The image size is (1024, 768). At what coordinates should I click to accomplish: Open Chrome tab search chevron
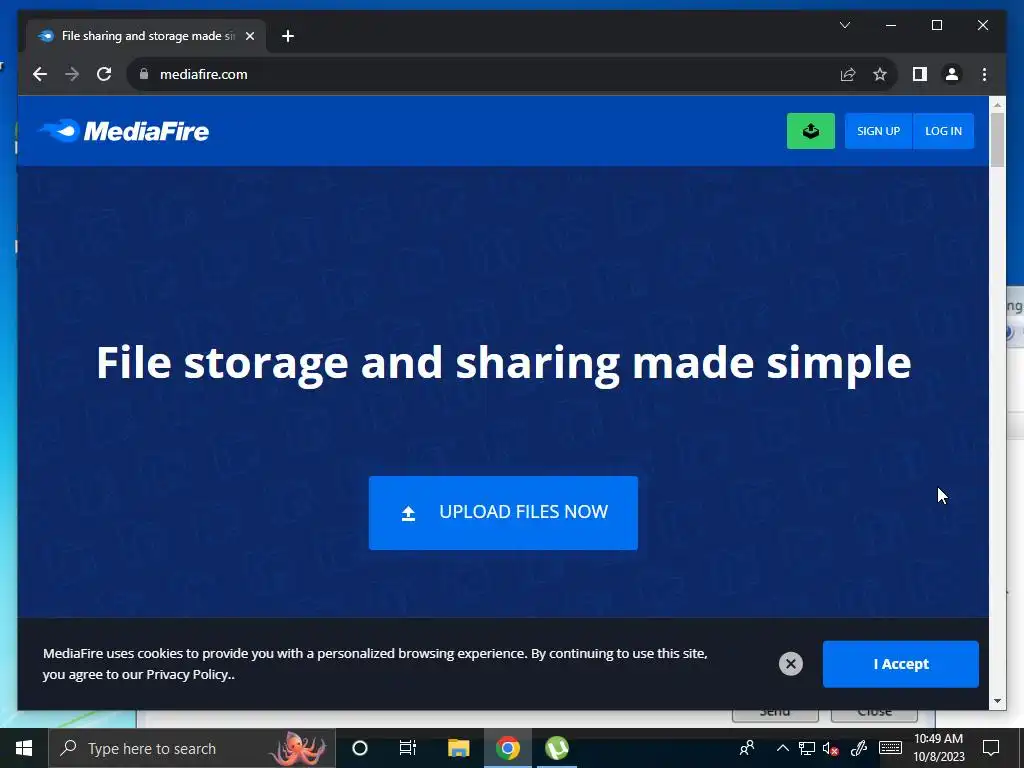(844, 25)
